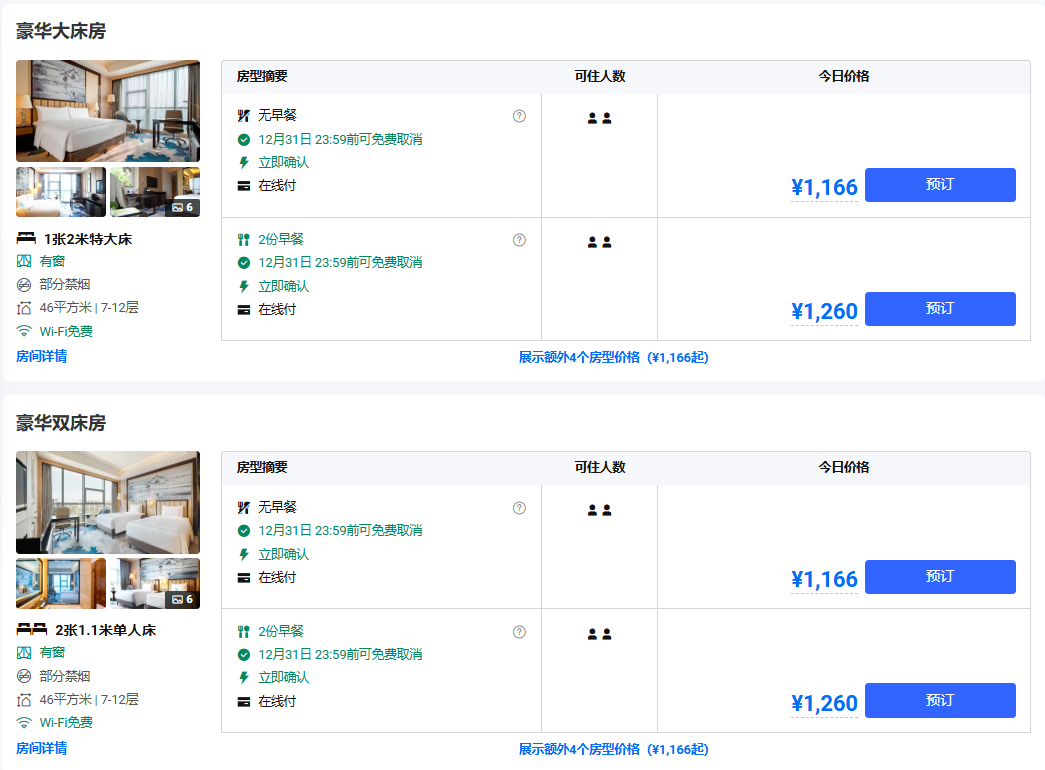Open 房间详情 link for 豪华大床房
Viewport: 1045px width, 770px height.
pyautogui.click(x=42, y=356)
